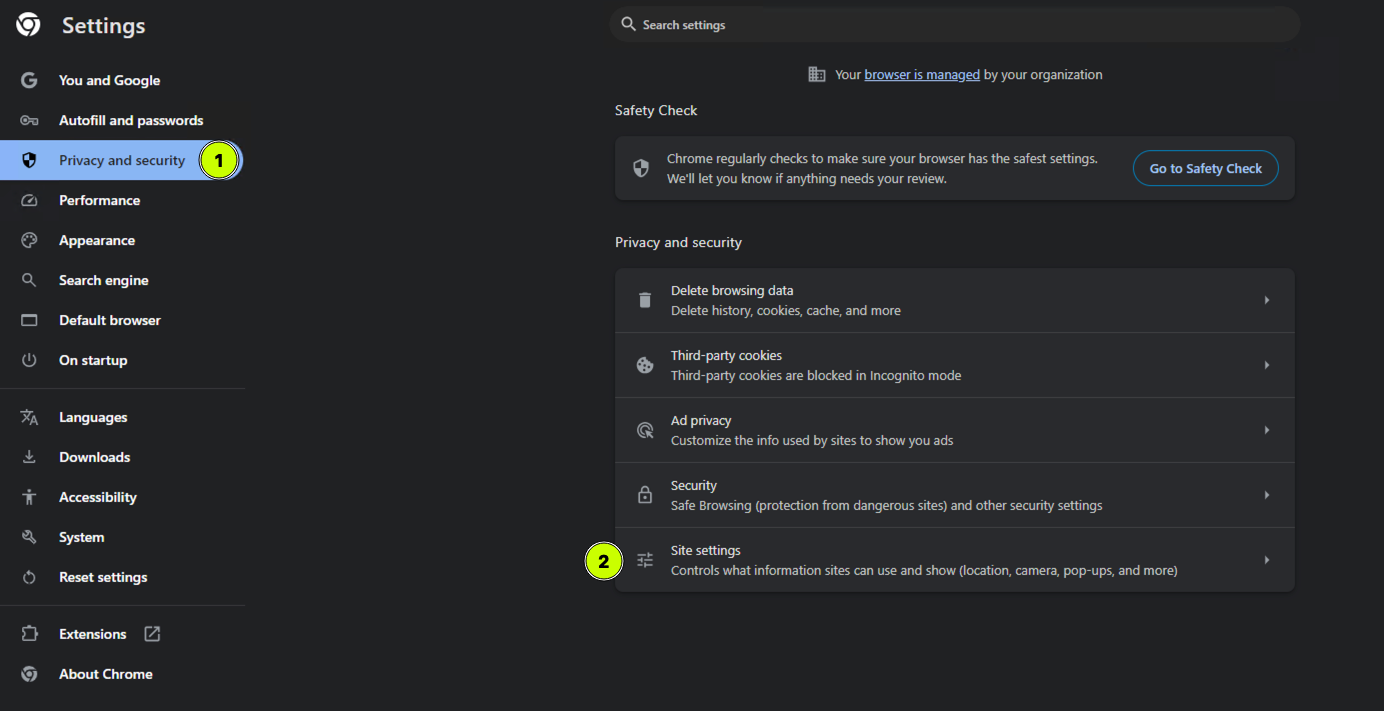Click the window icon for Default browser

[29, 320]
